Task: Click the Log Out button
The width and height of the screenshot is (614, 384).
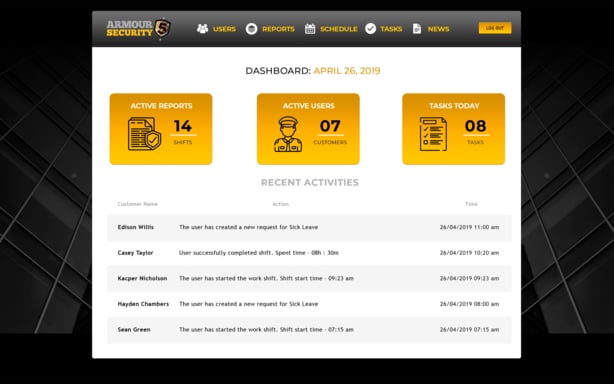Action: coord(495,28)
